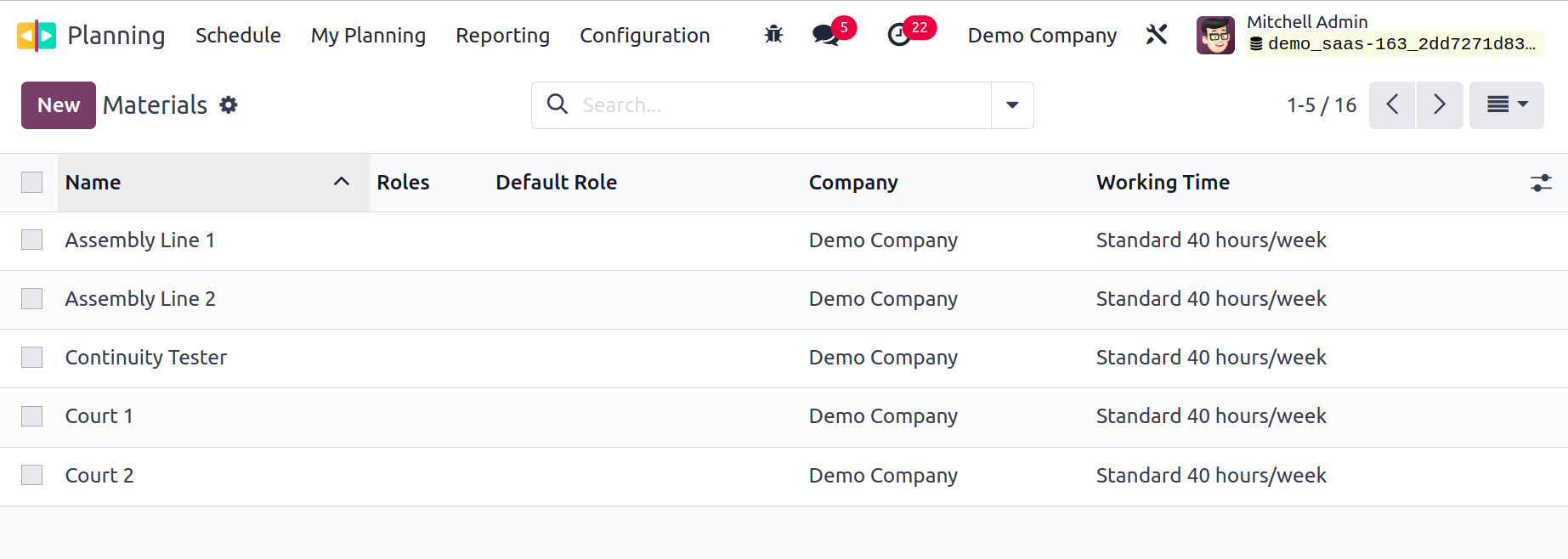Select the Court 1 row checkbox
The height and width of the screenshot is (559, 1568).
pos(32,416)
